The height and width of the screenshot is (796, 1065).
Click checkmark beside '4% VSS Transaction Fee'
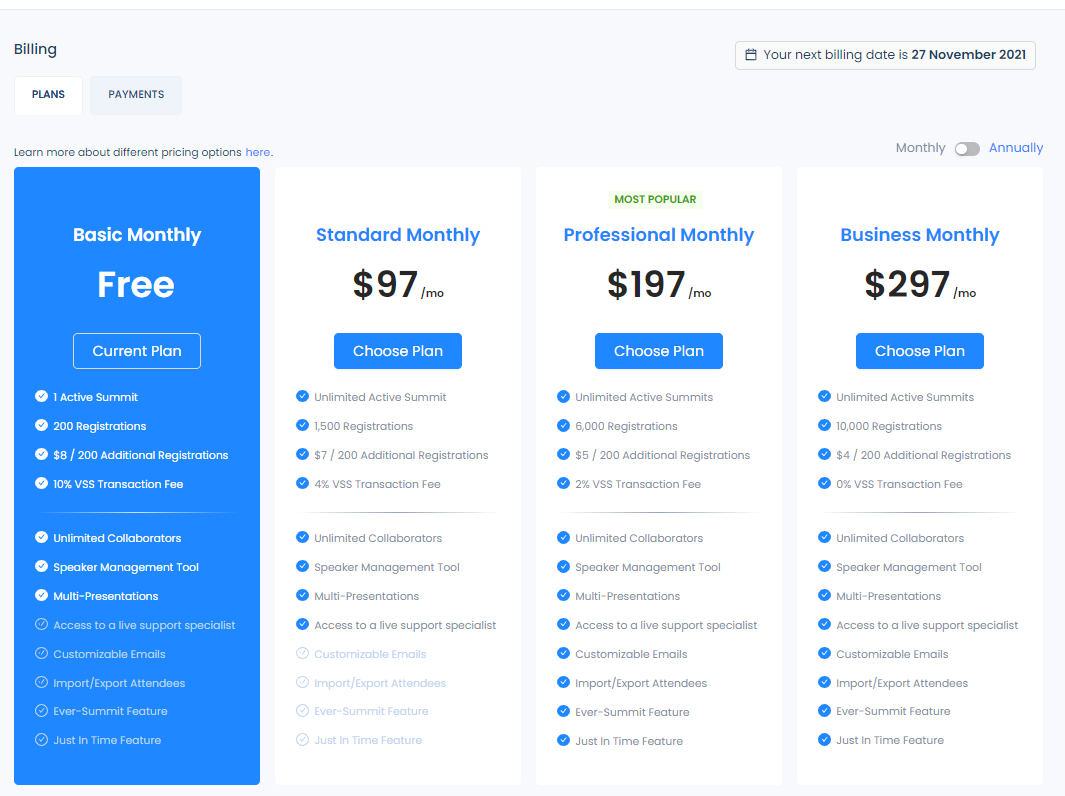click(302, 483)
